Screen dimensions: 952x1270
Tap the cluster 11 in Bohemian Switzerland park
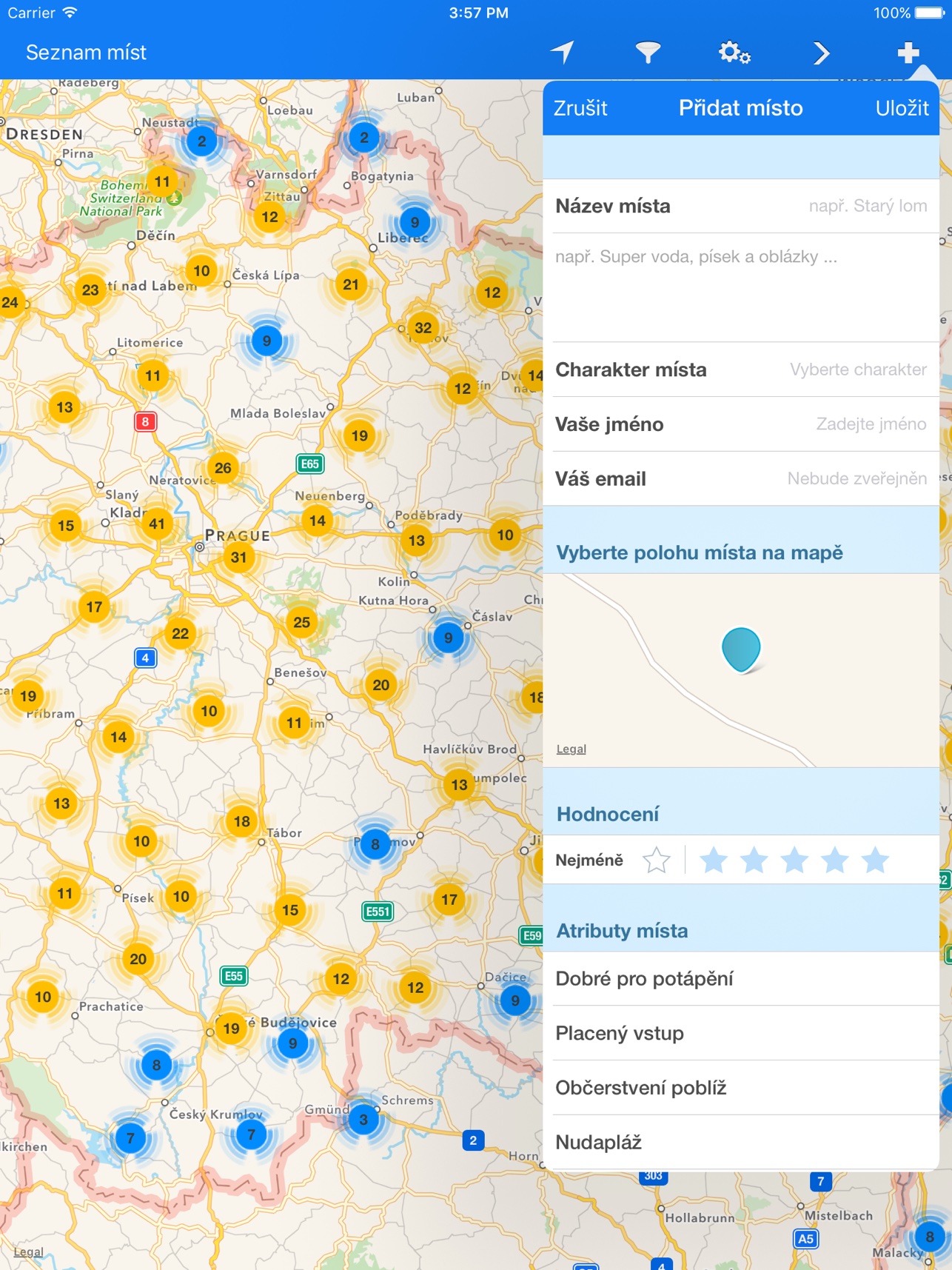pos(162,181)
